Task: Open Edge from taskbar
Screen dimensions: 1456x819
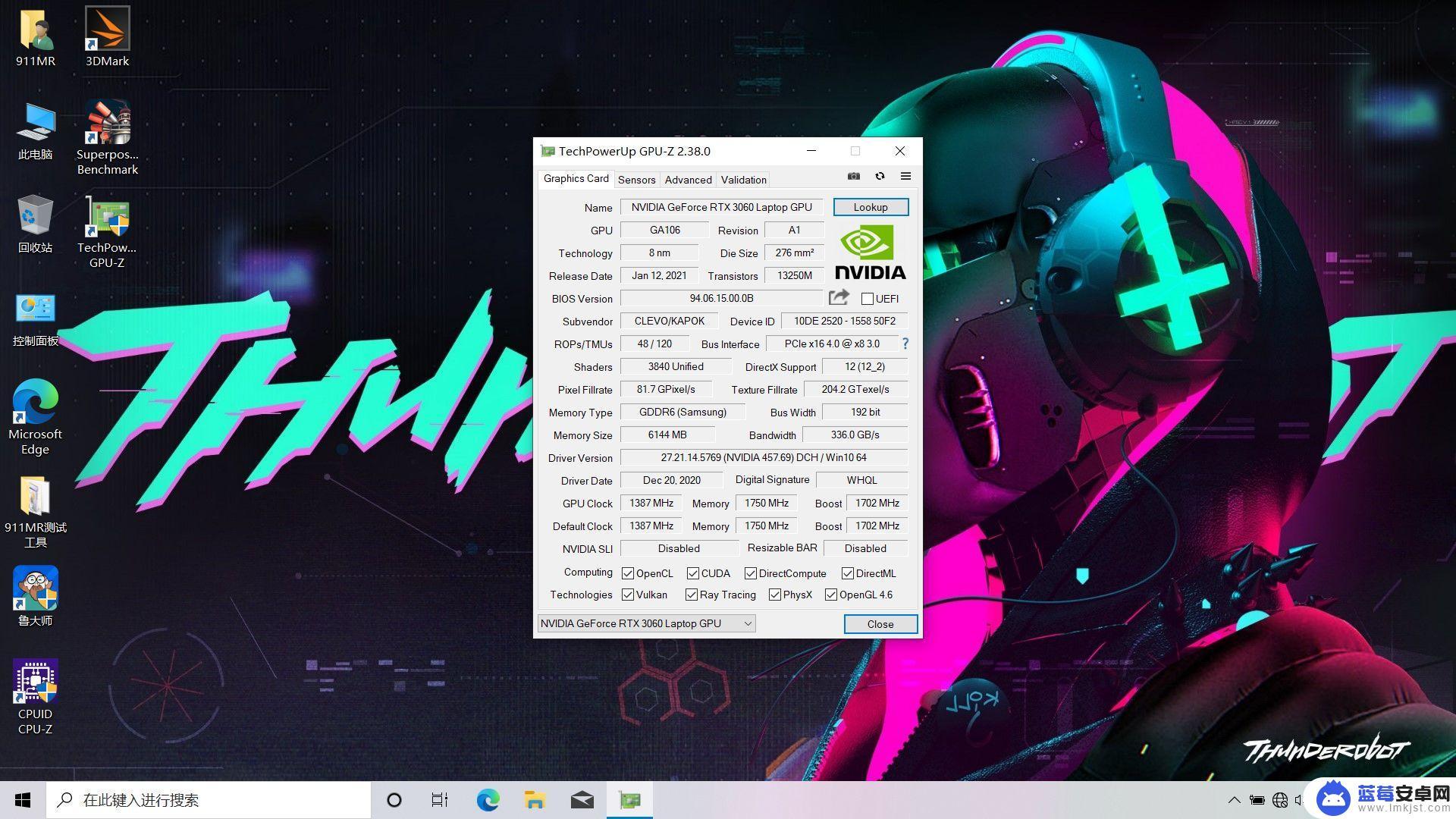Action: 488,800
